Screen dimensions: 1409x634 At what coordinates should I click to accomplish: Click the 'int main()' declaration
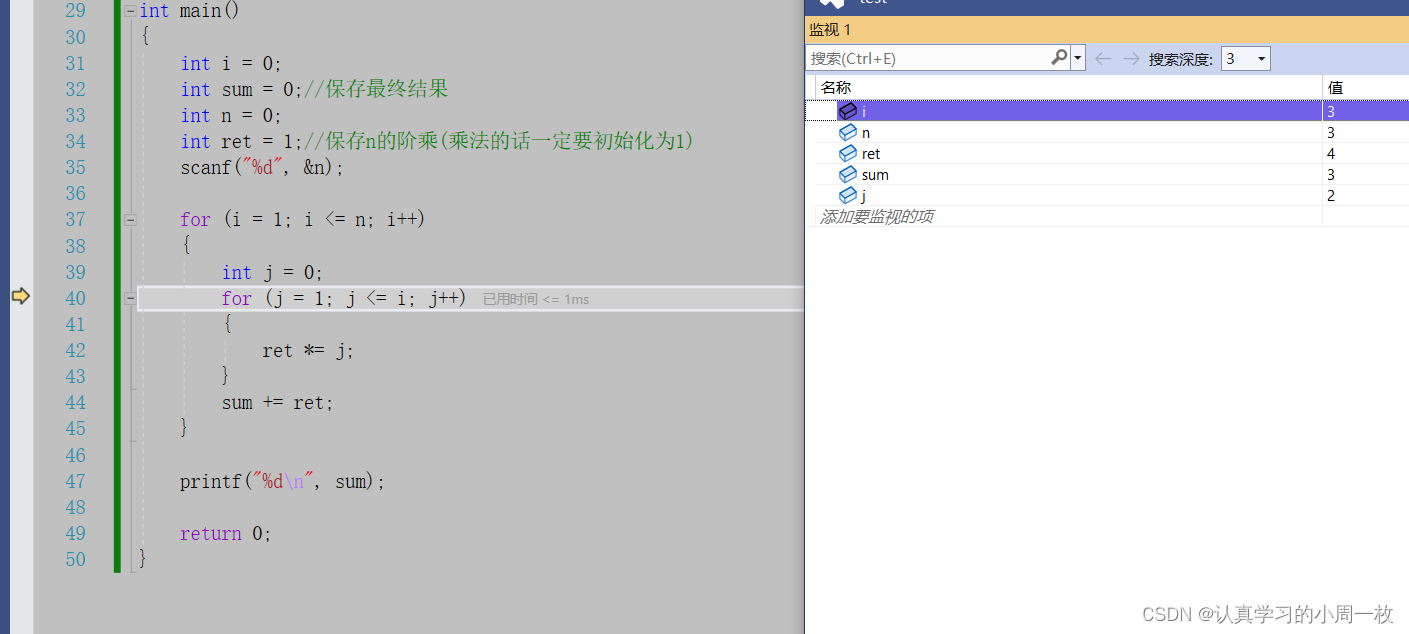coord(189,11)
